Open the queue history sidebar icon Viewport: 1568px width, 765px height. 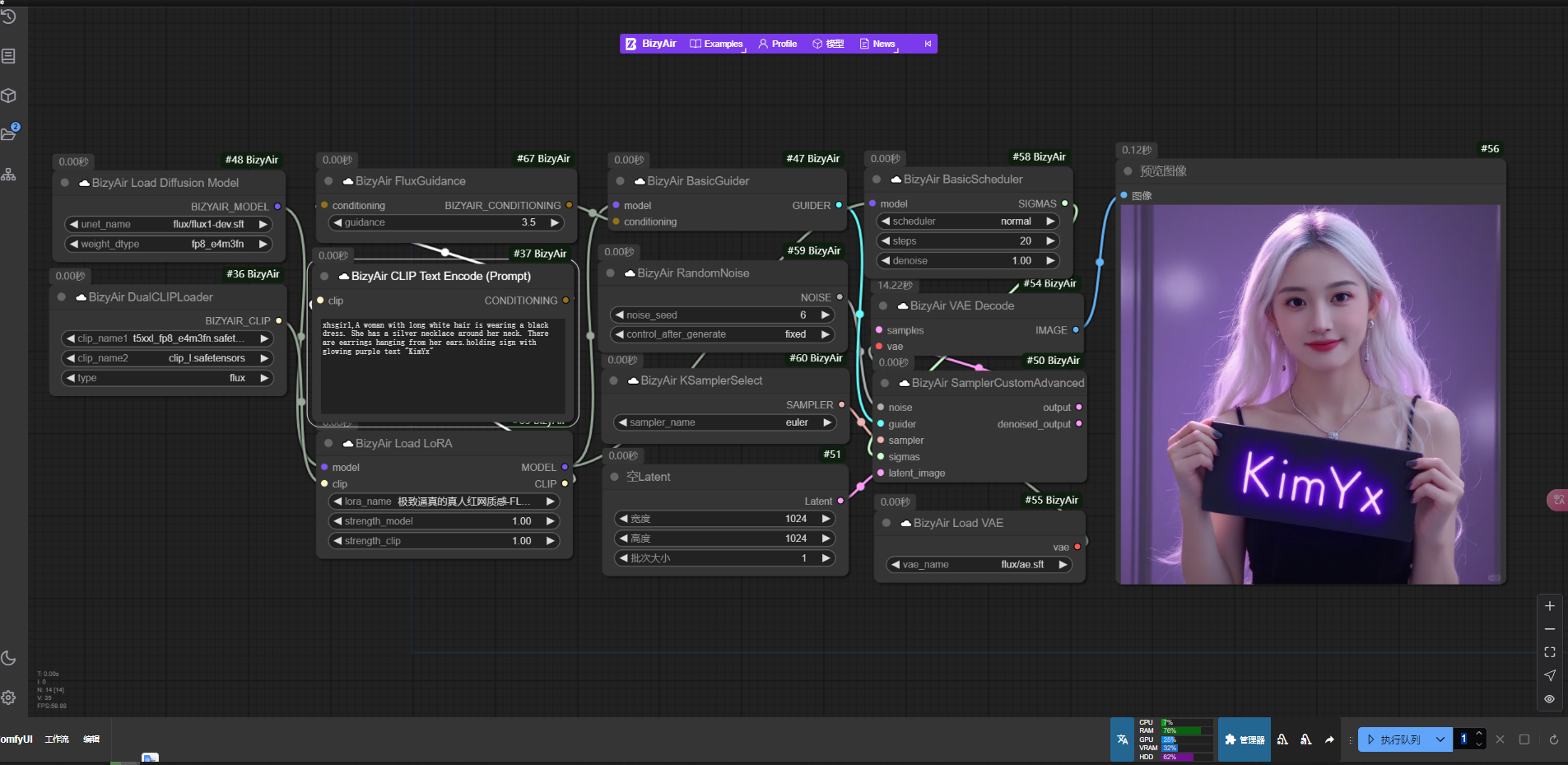click(8, 16)
